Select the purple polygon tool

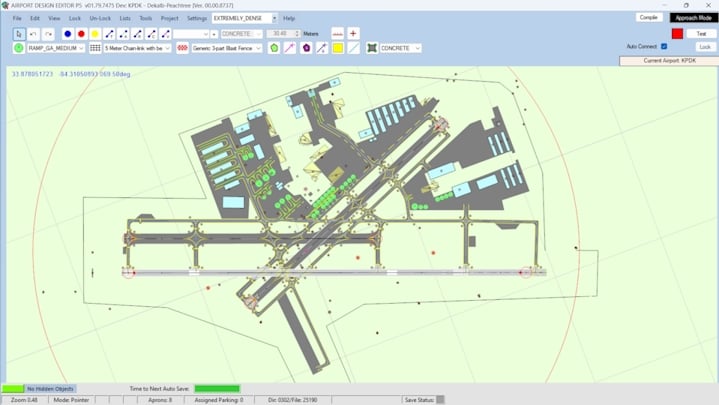306,48
